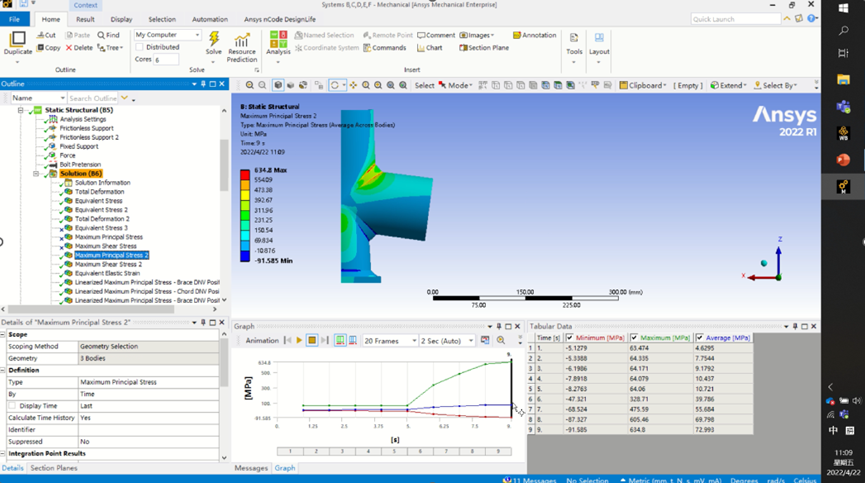This screenshot has height=483, width=865.
Task: Click timeline step 6 in graph
Action: tap(420, 451)
